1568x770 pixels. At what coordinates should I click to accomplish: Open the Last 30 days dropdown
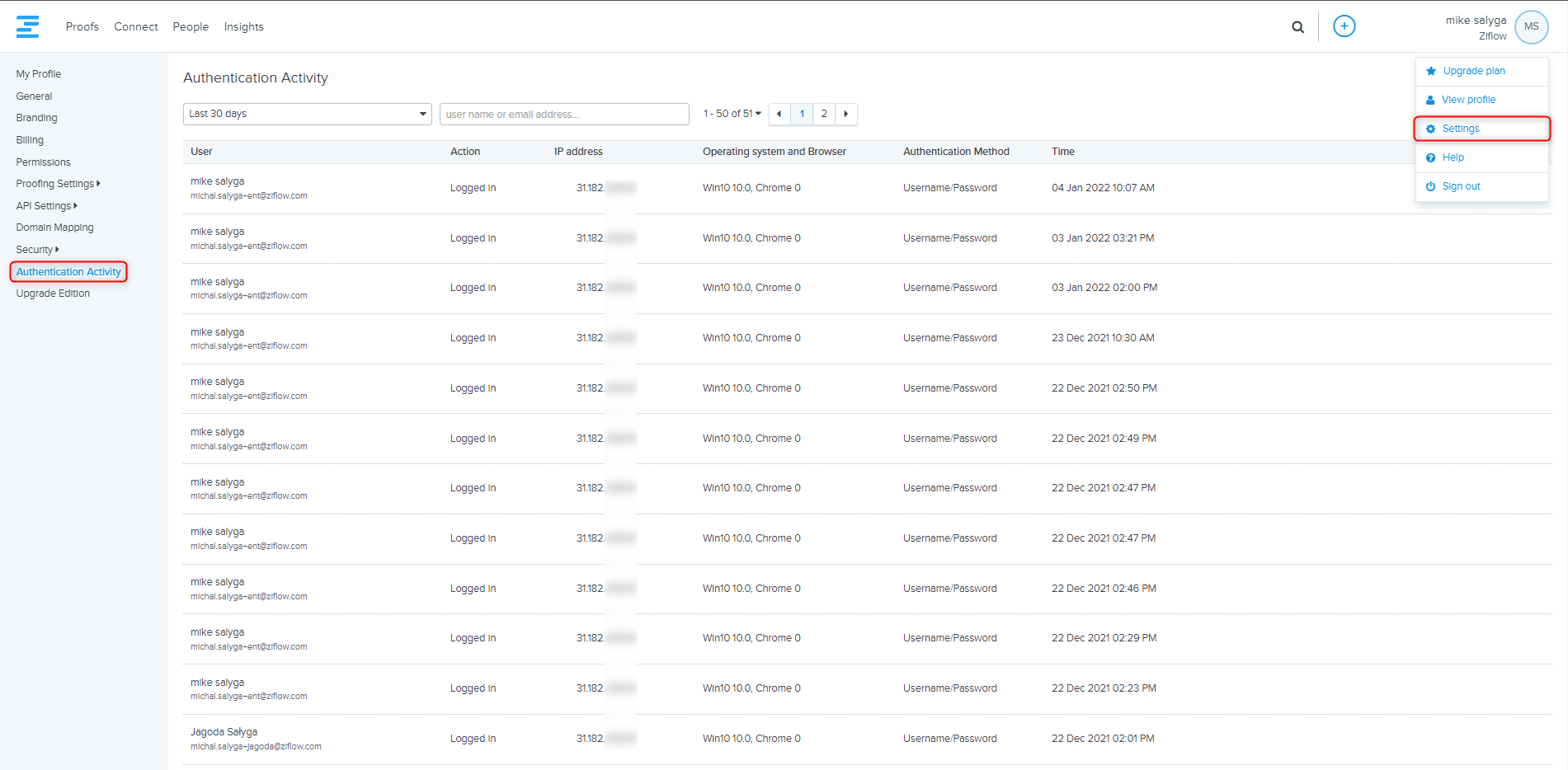[307, 114]
